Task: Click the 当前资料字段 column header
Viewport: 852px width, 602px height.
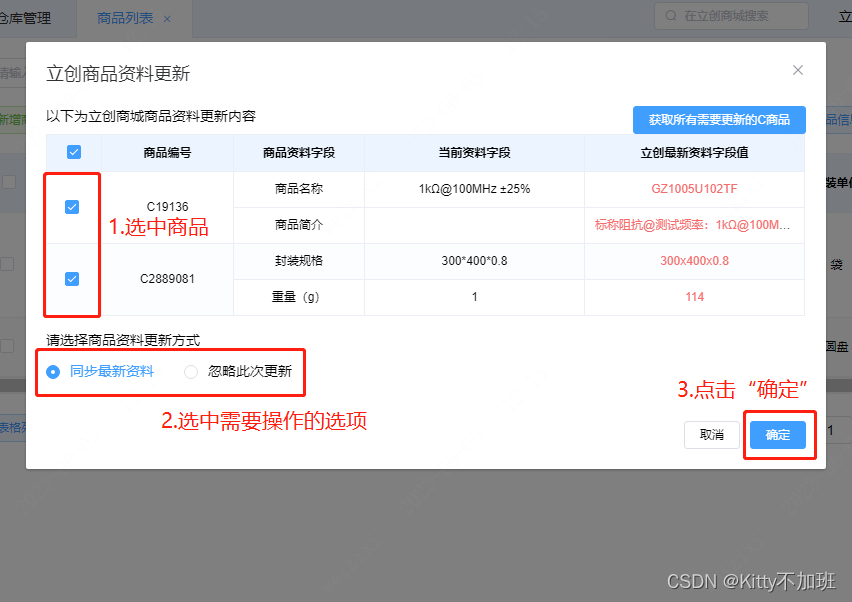Action: pyautogui.click(x=474, y=153)
